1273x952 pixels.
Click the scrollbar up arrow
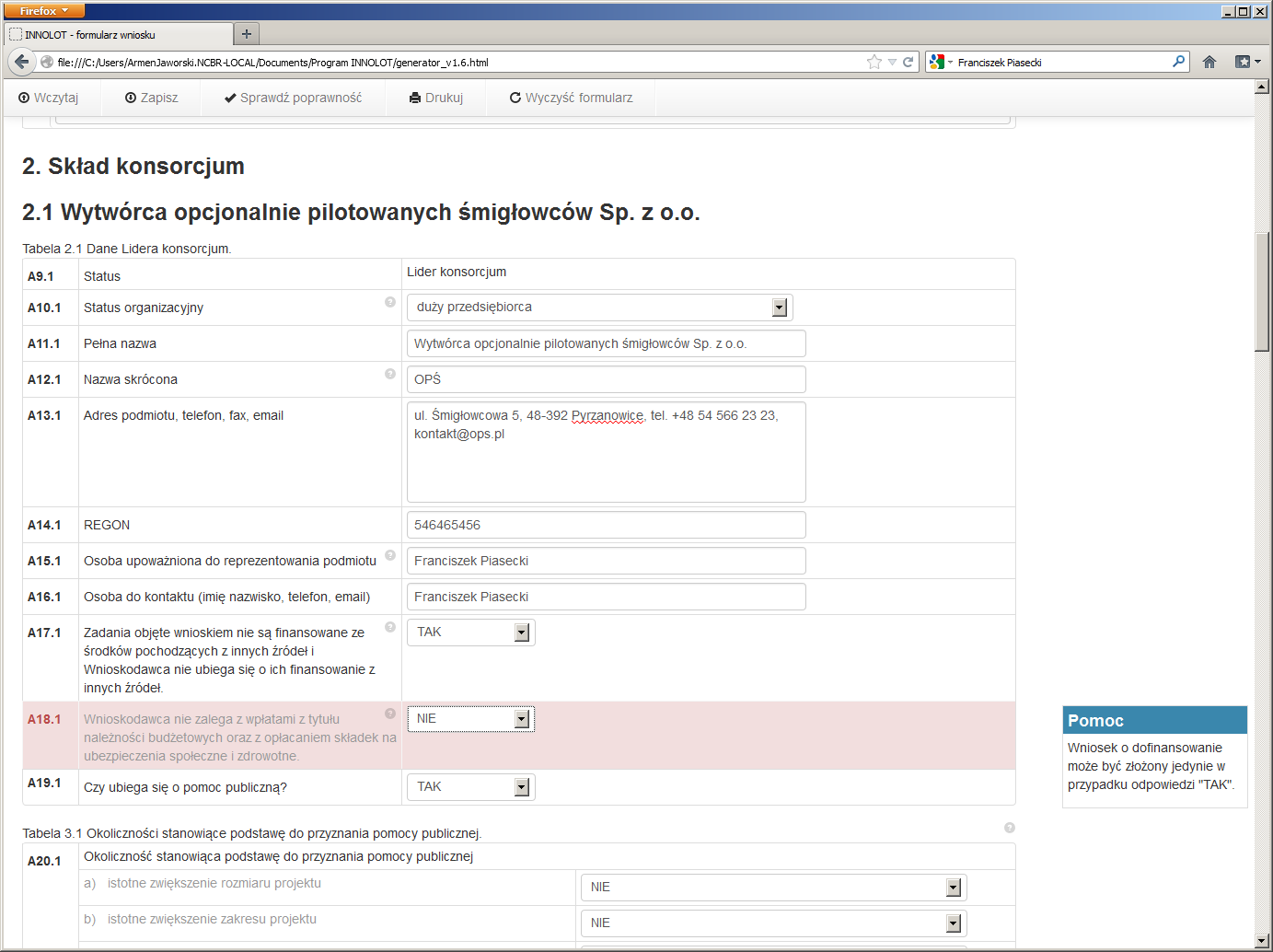coord(1262,87)
